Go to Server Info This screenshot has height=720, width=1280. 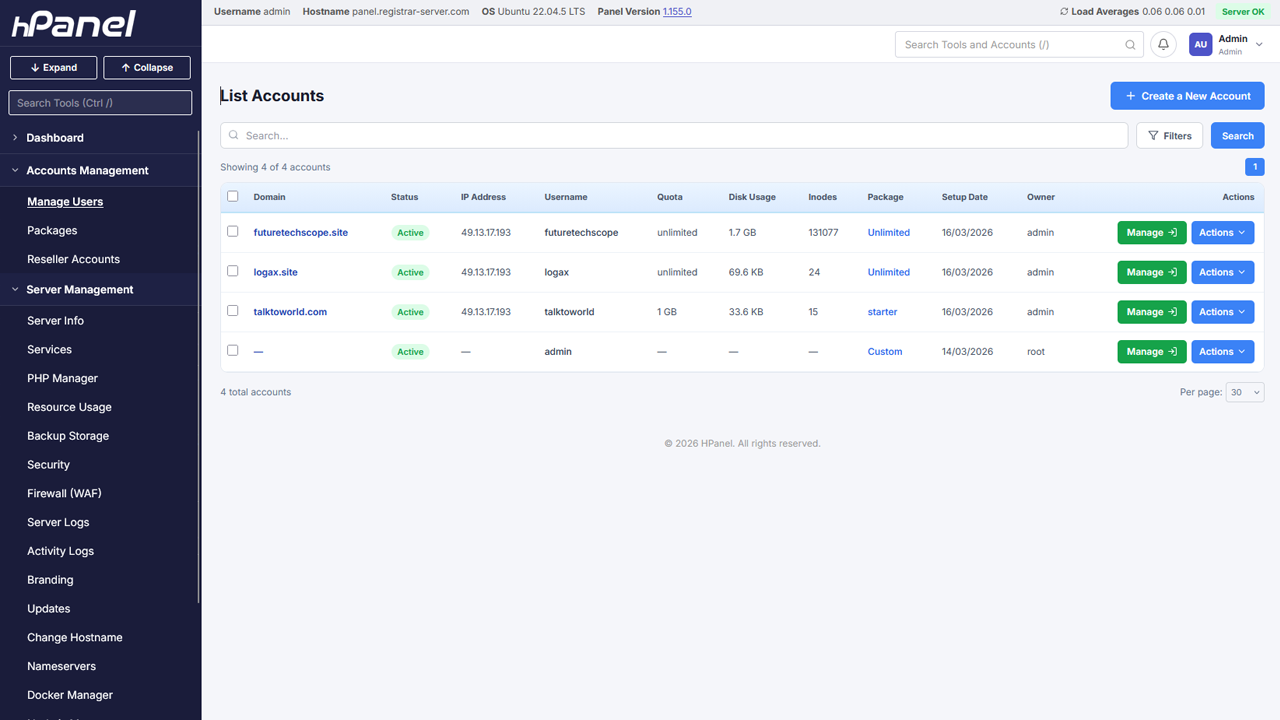pos(55,321)
